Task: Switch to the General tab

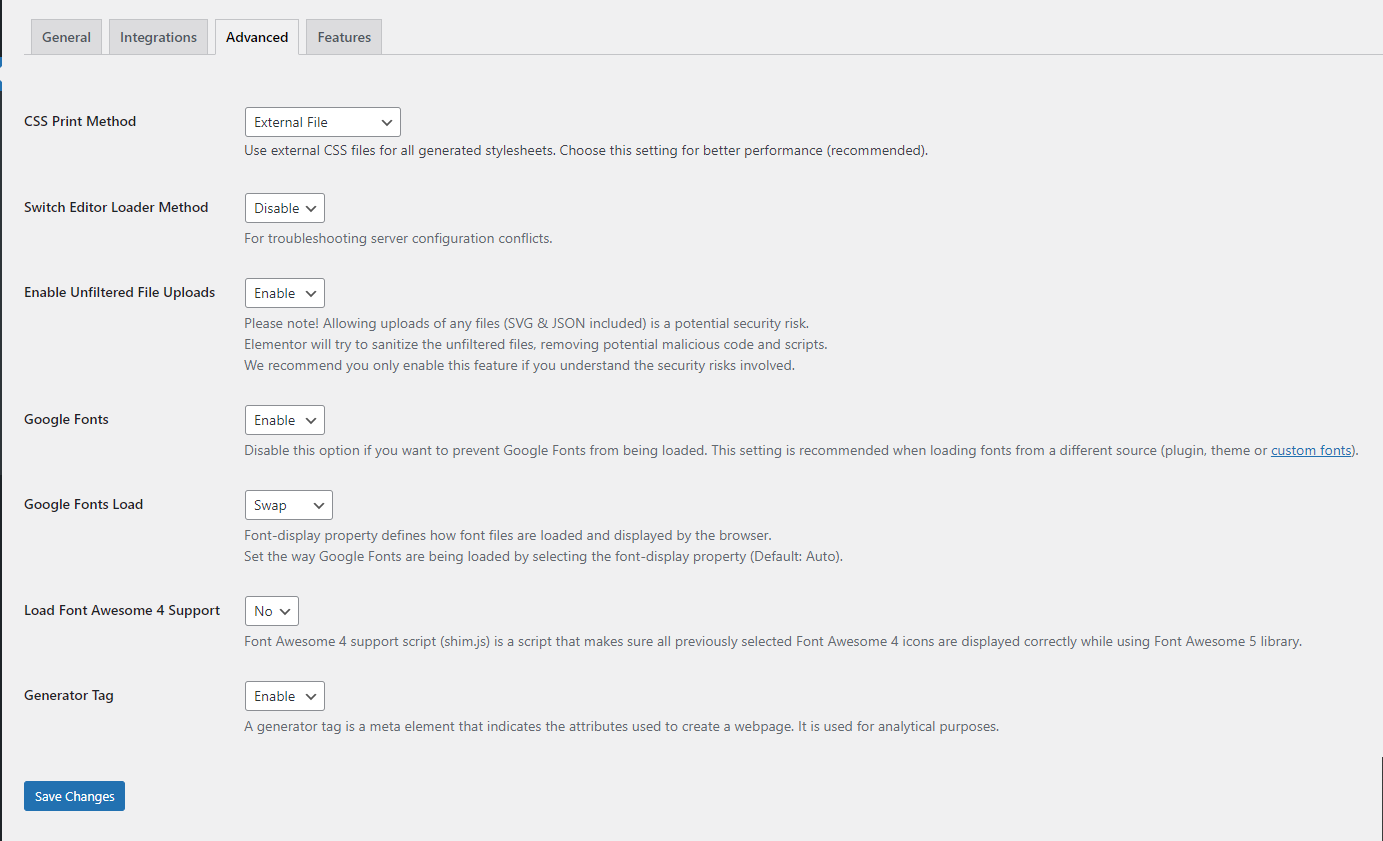Action: click(x=66, y=37)
